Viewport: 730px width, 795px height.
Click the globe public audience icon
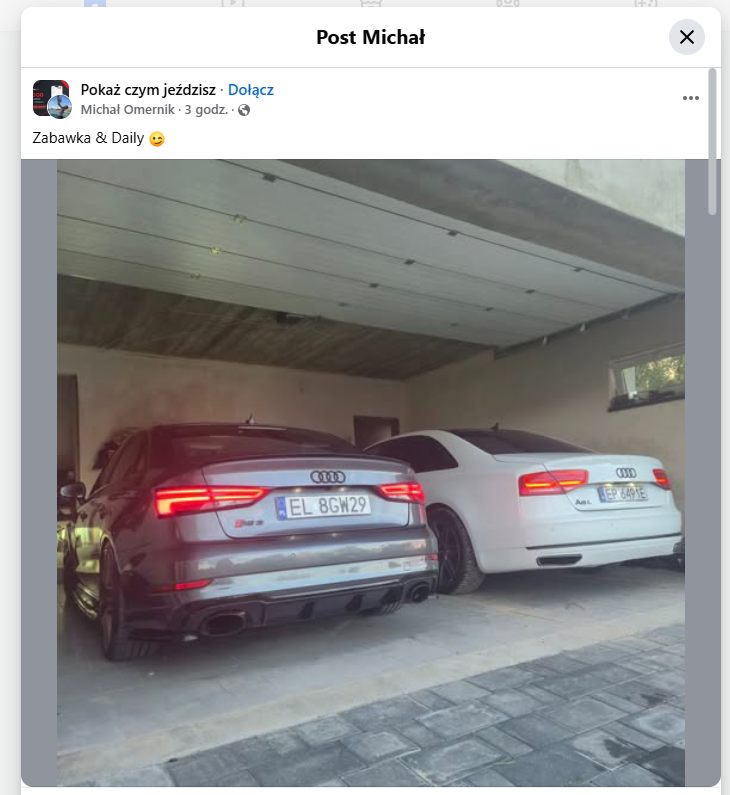pyautogui.click(x=244, y=110)
